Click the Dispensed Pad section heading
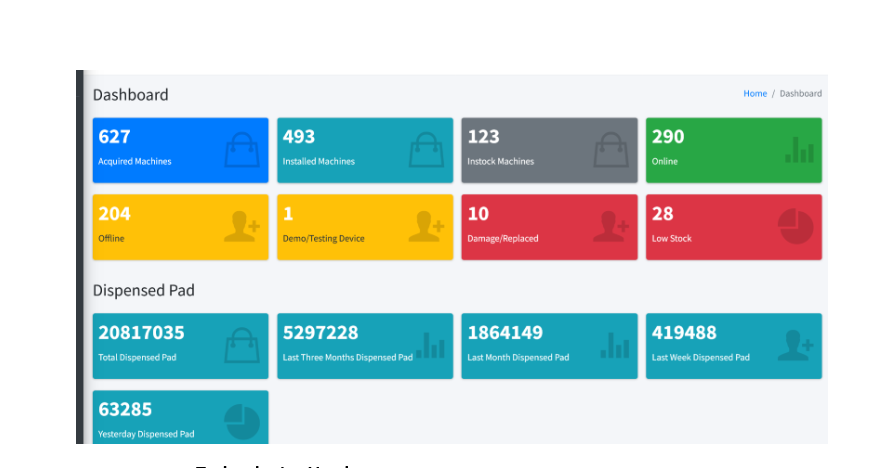Viewport: 886px width, 468px height. tap(144, 291)
